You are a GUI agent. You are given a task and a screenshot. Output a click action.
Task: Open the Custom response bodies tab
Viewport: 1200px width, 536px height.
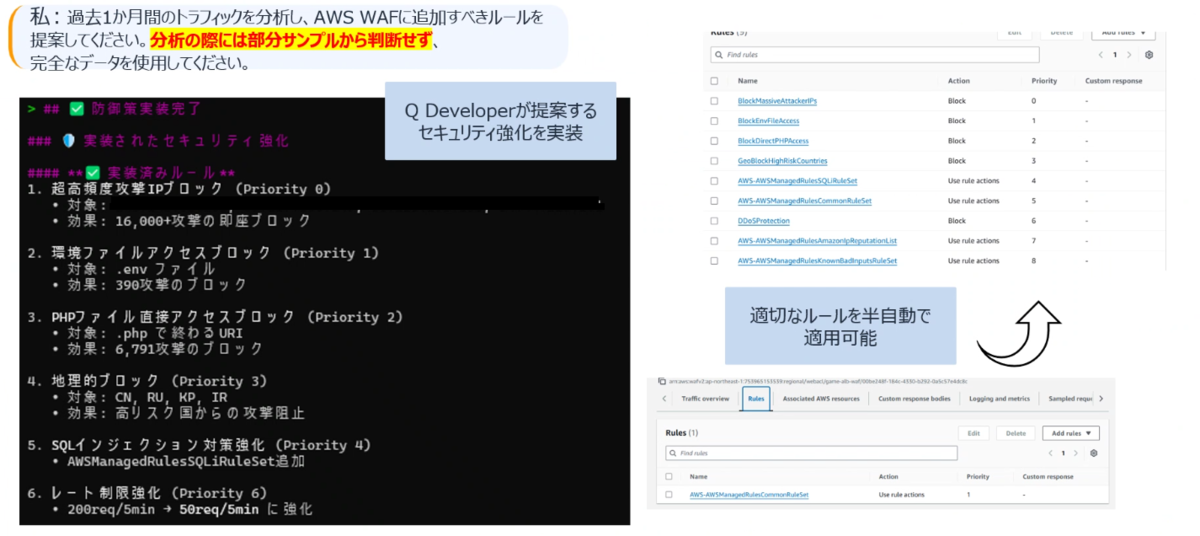point(914,399)
